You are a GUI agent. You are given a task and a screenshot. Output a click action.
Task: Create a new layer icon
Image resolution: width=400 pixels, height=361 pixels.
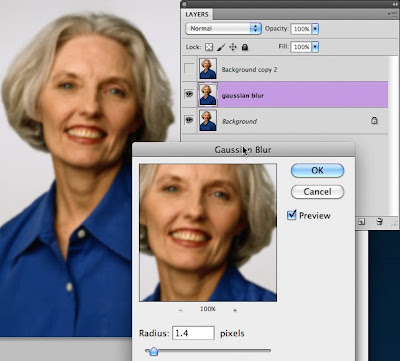click(362, 221)
